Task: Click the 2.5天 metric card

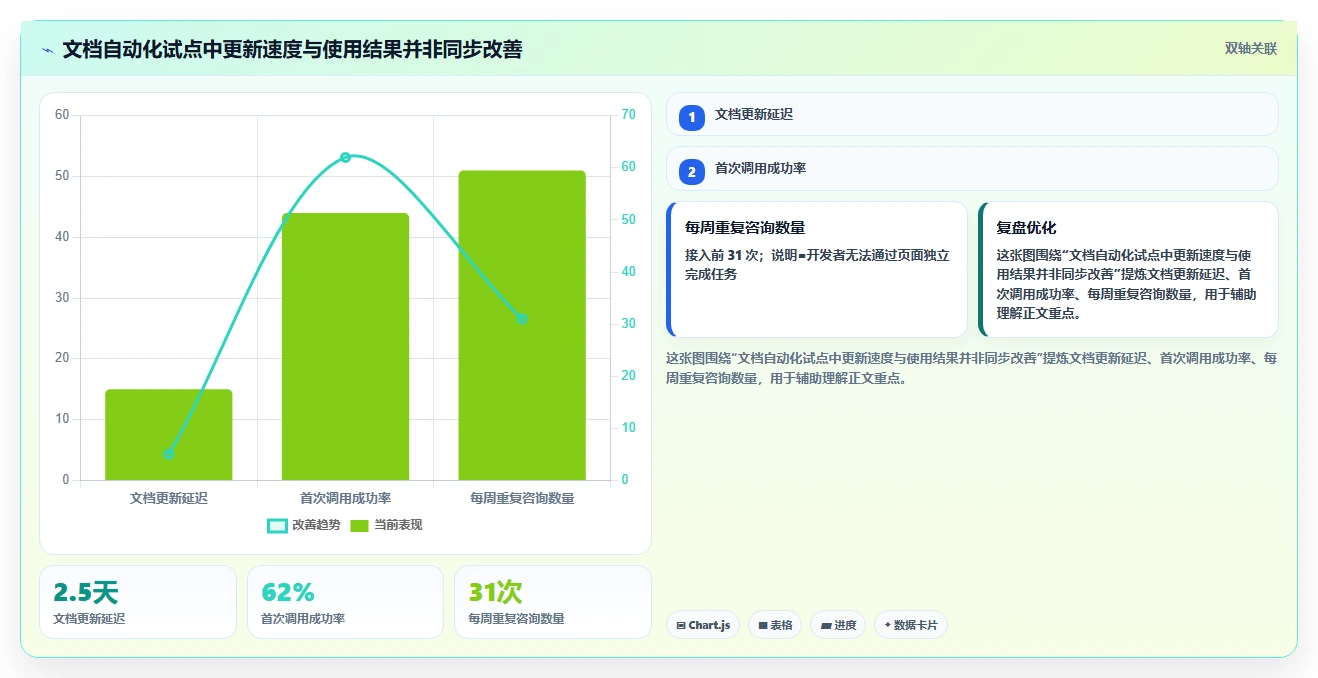Action: (138, 602)
